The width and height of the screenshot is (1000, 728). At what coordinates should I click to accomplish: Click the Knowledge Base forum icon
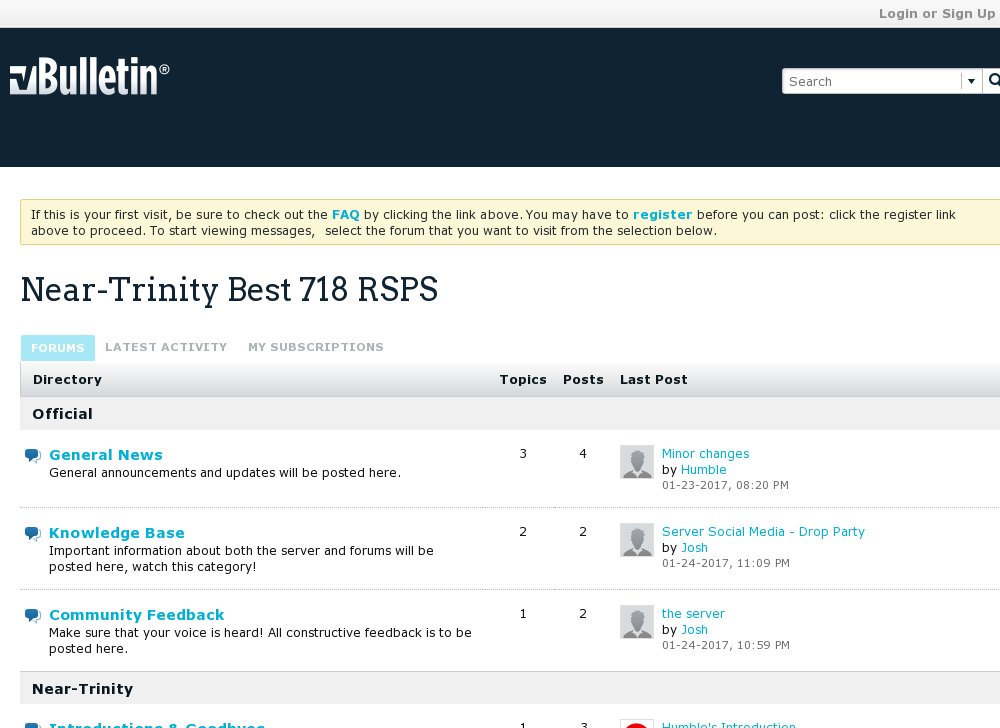(31, 533)
